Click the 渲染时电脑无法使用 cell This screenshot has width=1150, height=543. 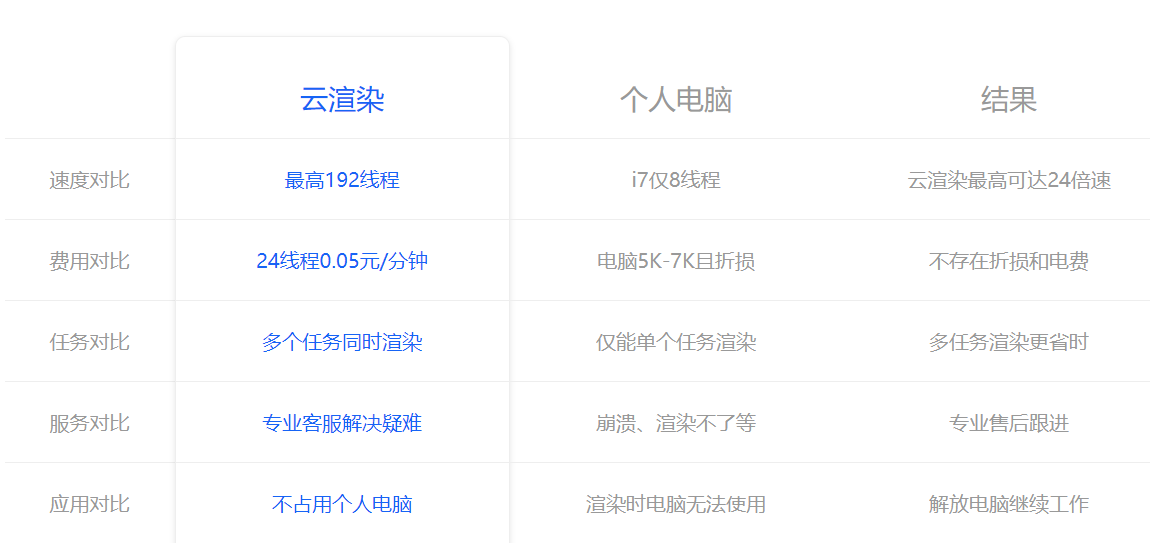(675, 504)
